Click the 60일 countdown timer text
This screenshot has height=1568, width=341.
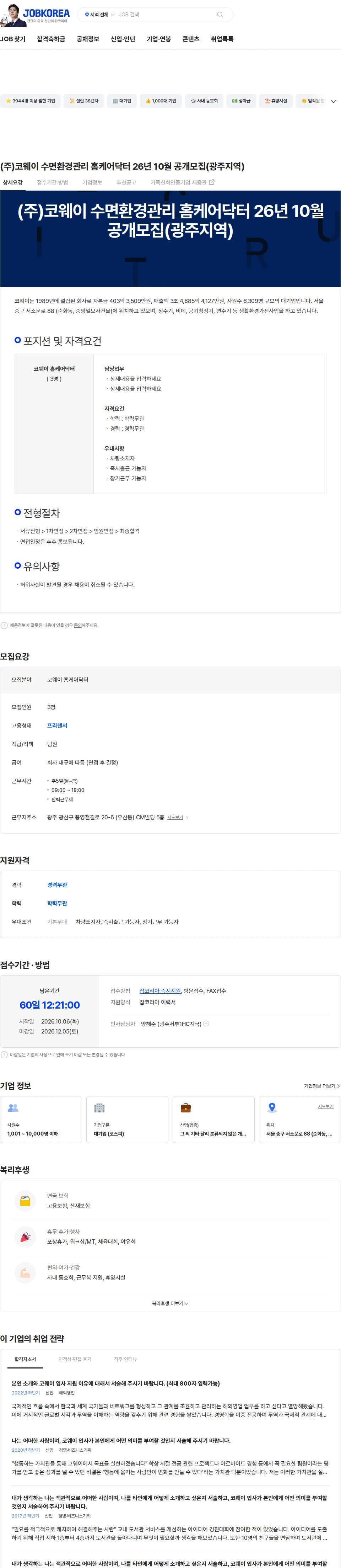click(50, 1005)
